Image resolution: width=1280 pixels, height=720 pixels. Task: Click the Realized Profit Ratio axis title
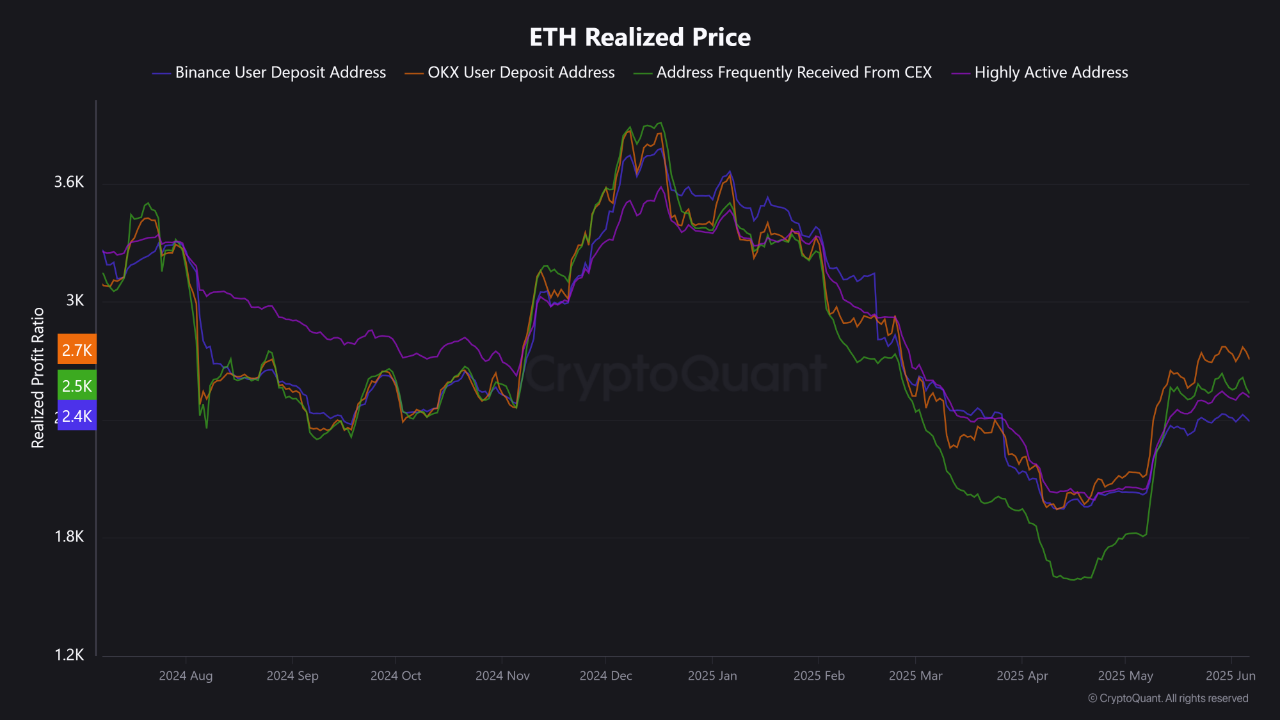click(38, 378)
